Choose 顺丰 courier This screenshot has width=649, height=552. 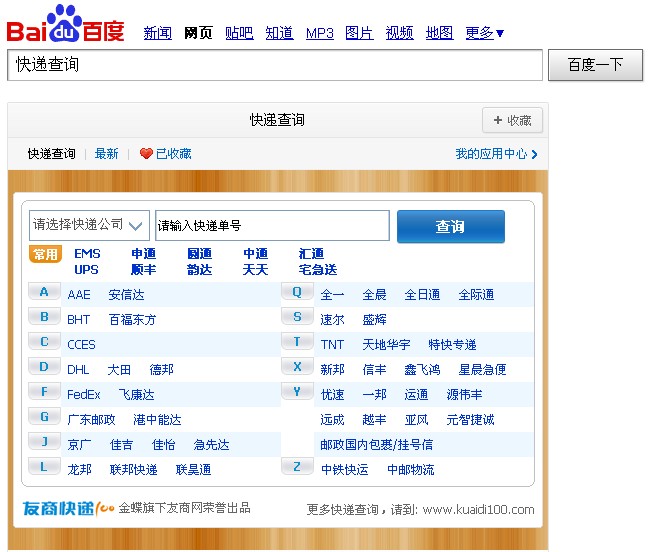(143, 270)
